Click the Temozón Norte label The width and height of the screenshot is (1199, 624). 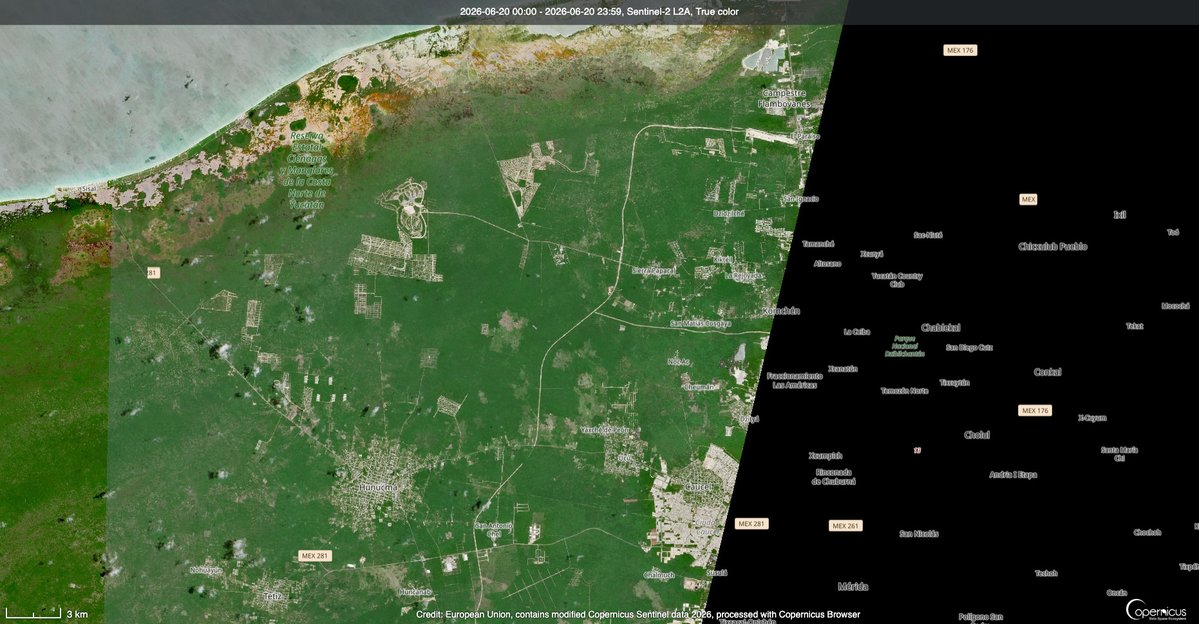coord(905,391)
